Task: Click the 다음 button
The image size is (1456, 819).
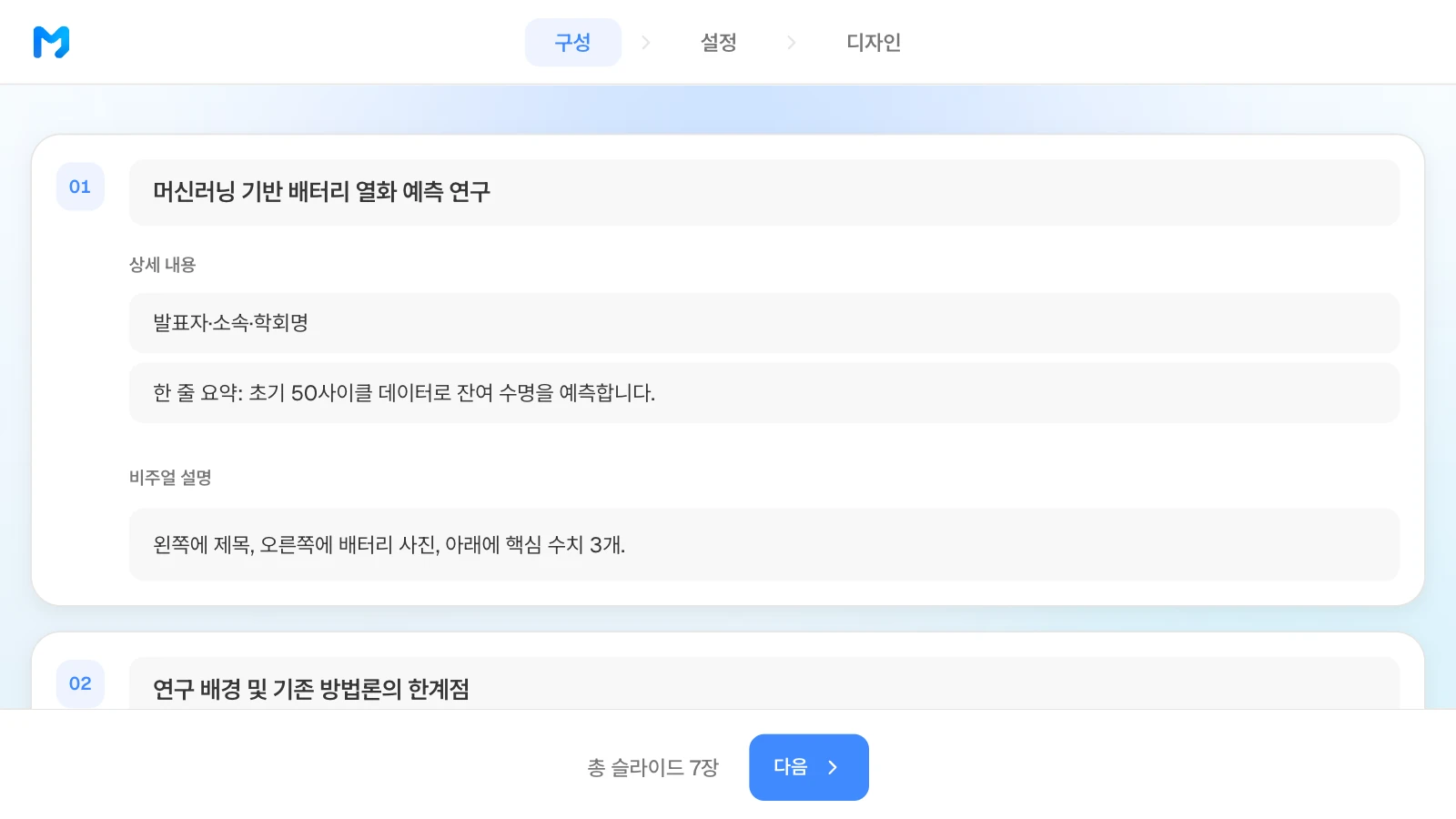Action: [809, 767]
